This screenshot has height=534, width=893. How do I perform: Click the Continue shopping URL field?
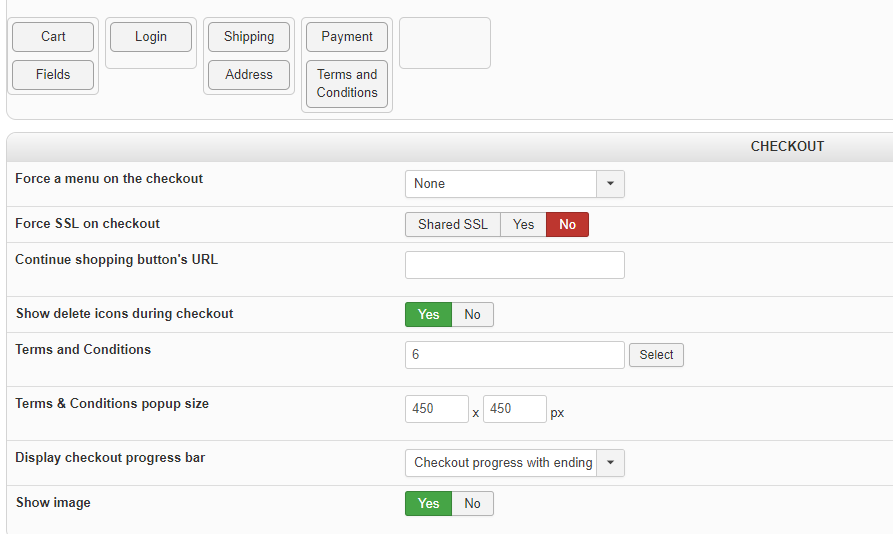click(514, 265)
